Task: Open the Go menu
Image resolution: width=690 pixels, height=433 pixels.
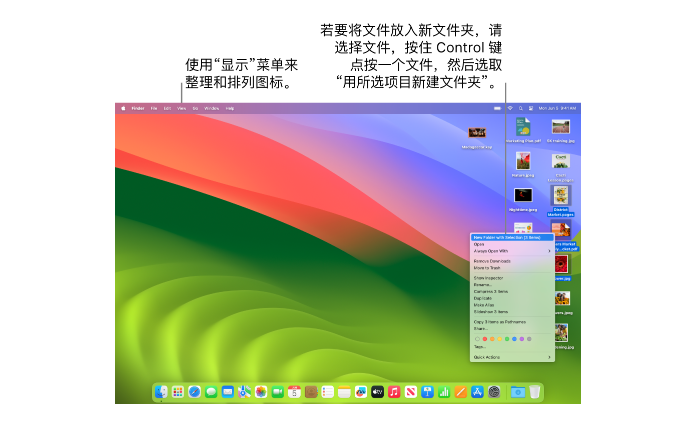Action: 195,108
